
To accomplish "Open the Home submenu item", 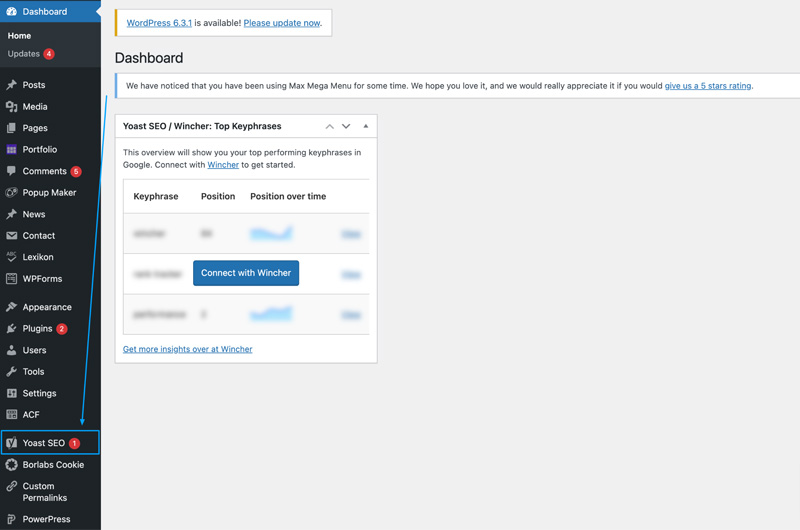I will click(x=19, y=36).
